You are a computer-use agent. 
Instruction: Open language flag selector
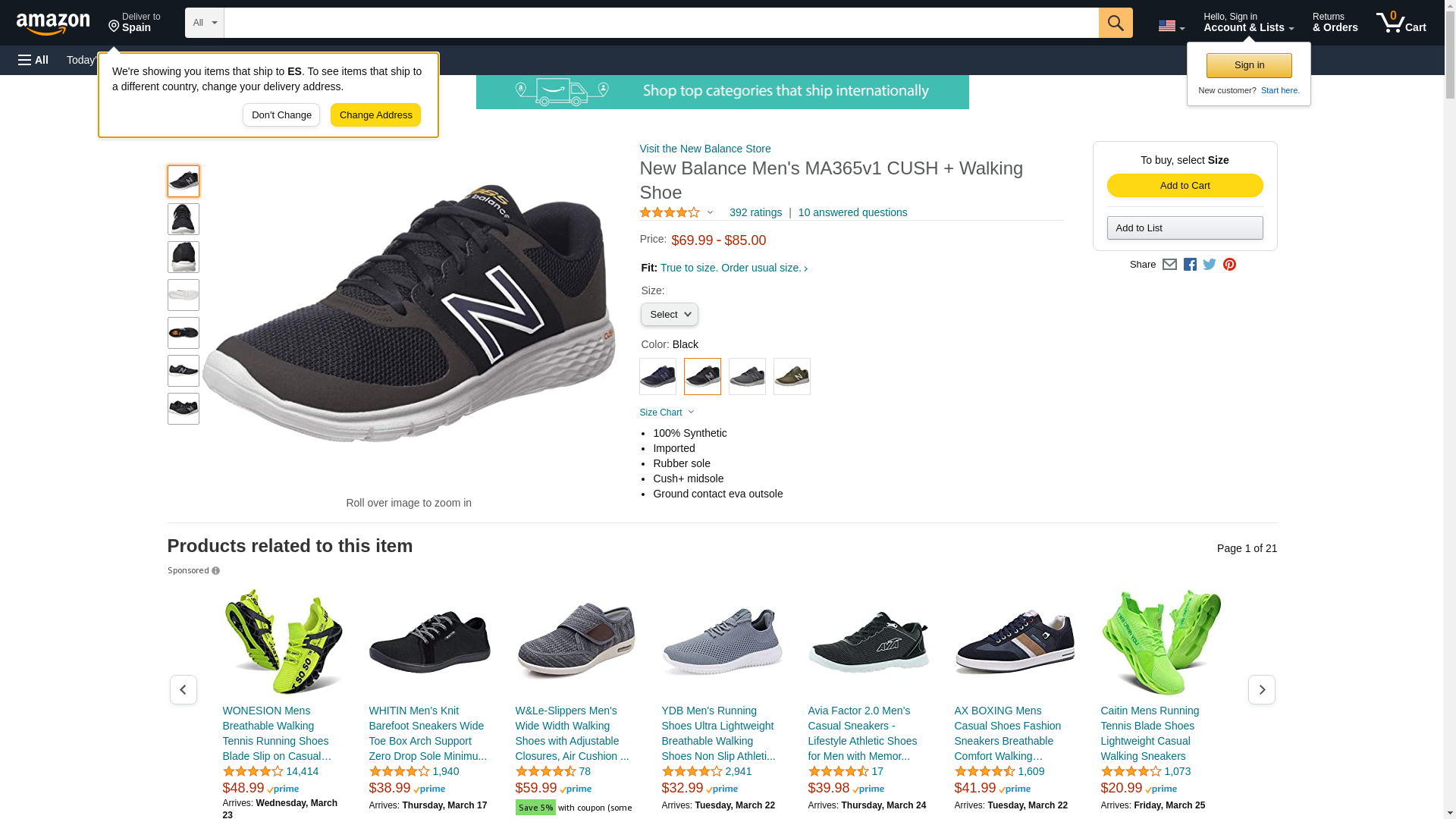click(1171, 26)
